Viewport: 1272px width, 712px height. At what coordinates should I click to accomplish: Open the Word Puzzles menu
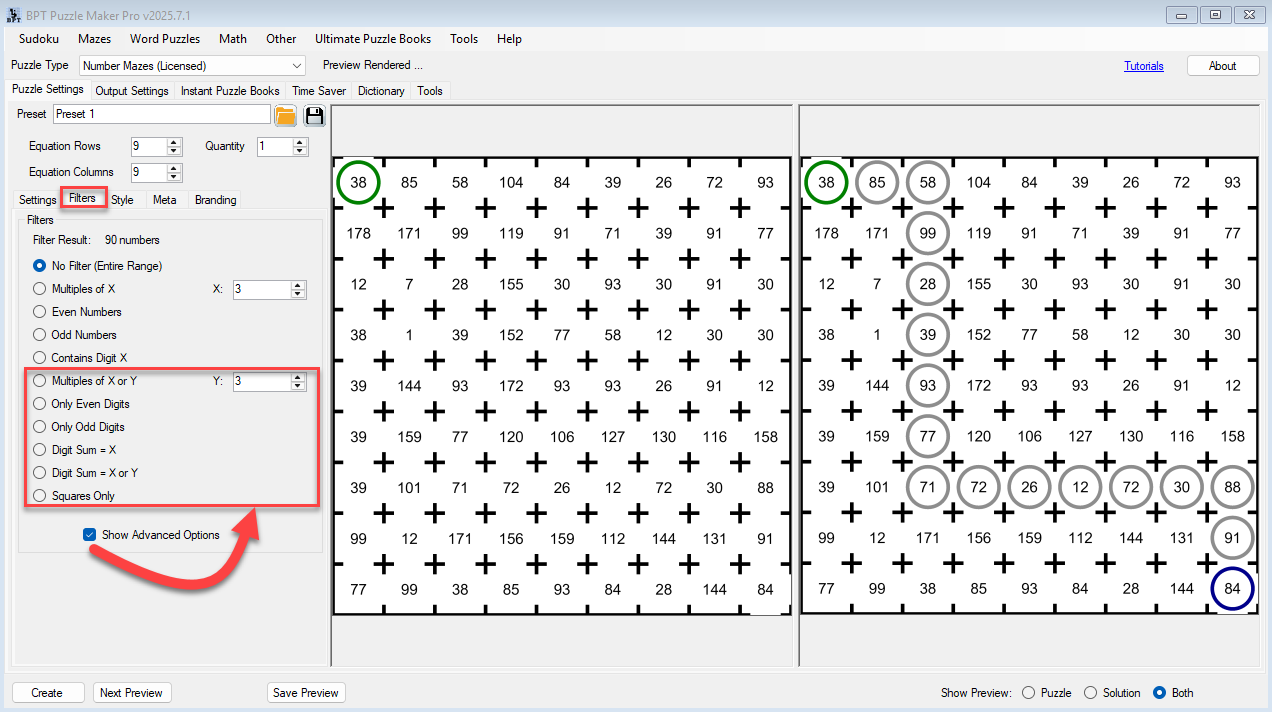[165, 39]
